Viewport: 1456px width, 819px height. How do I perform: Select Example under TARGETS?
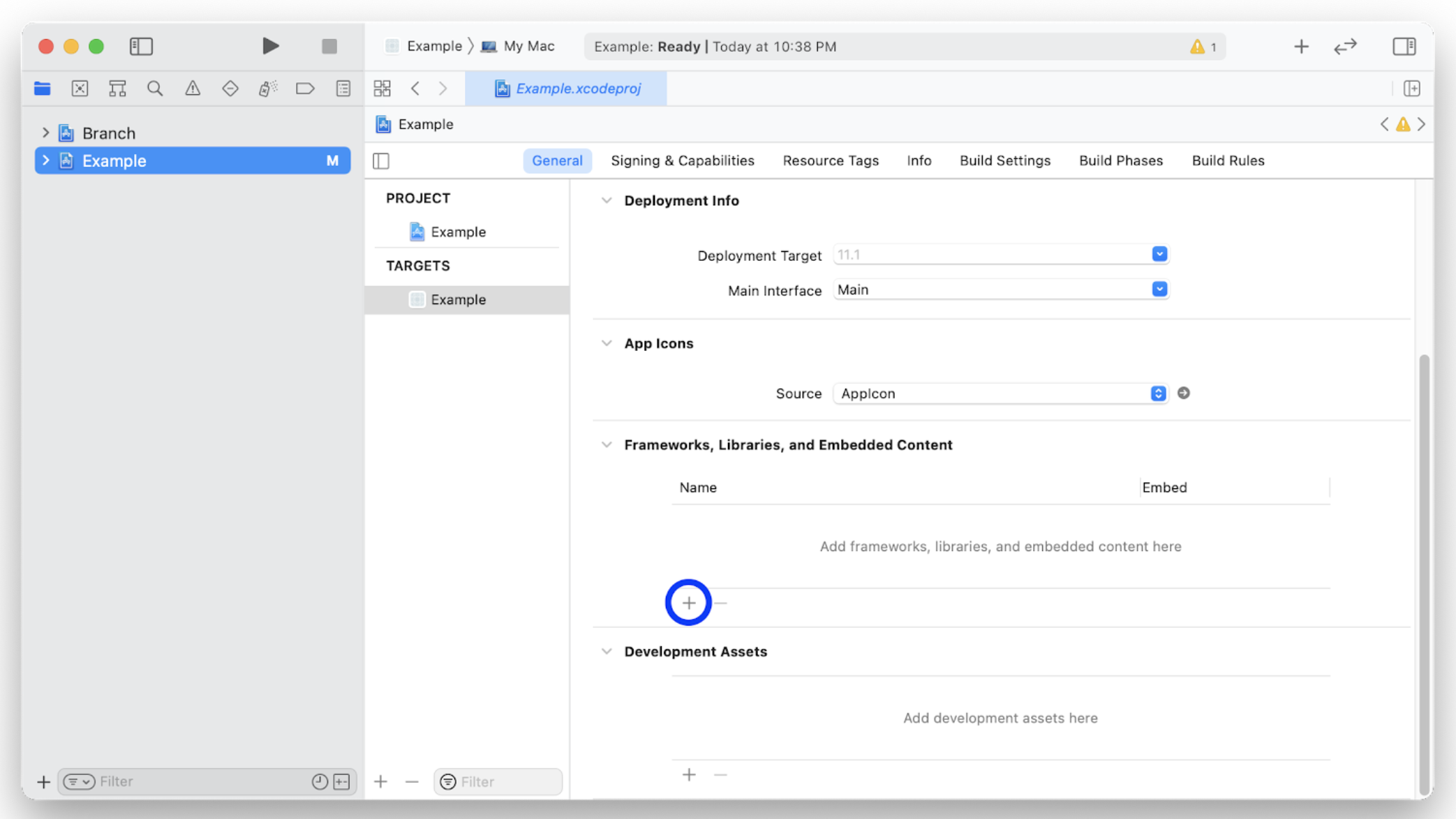(x=466, y=299)
